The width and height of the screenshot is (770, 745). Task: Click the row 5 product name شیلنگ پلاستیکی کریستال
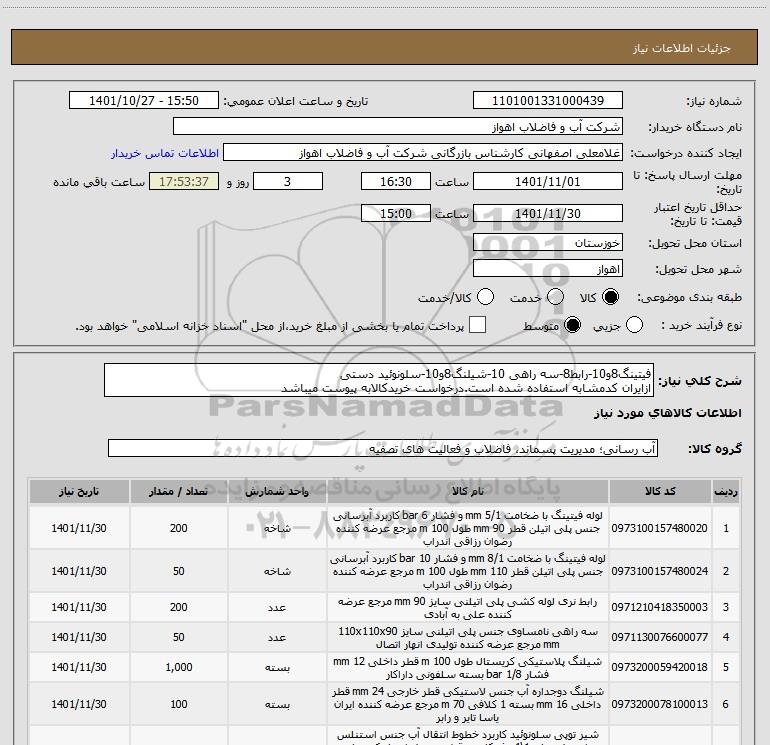468,668
